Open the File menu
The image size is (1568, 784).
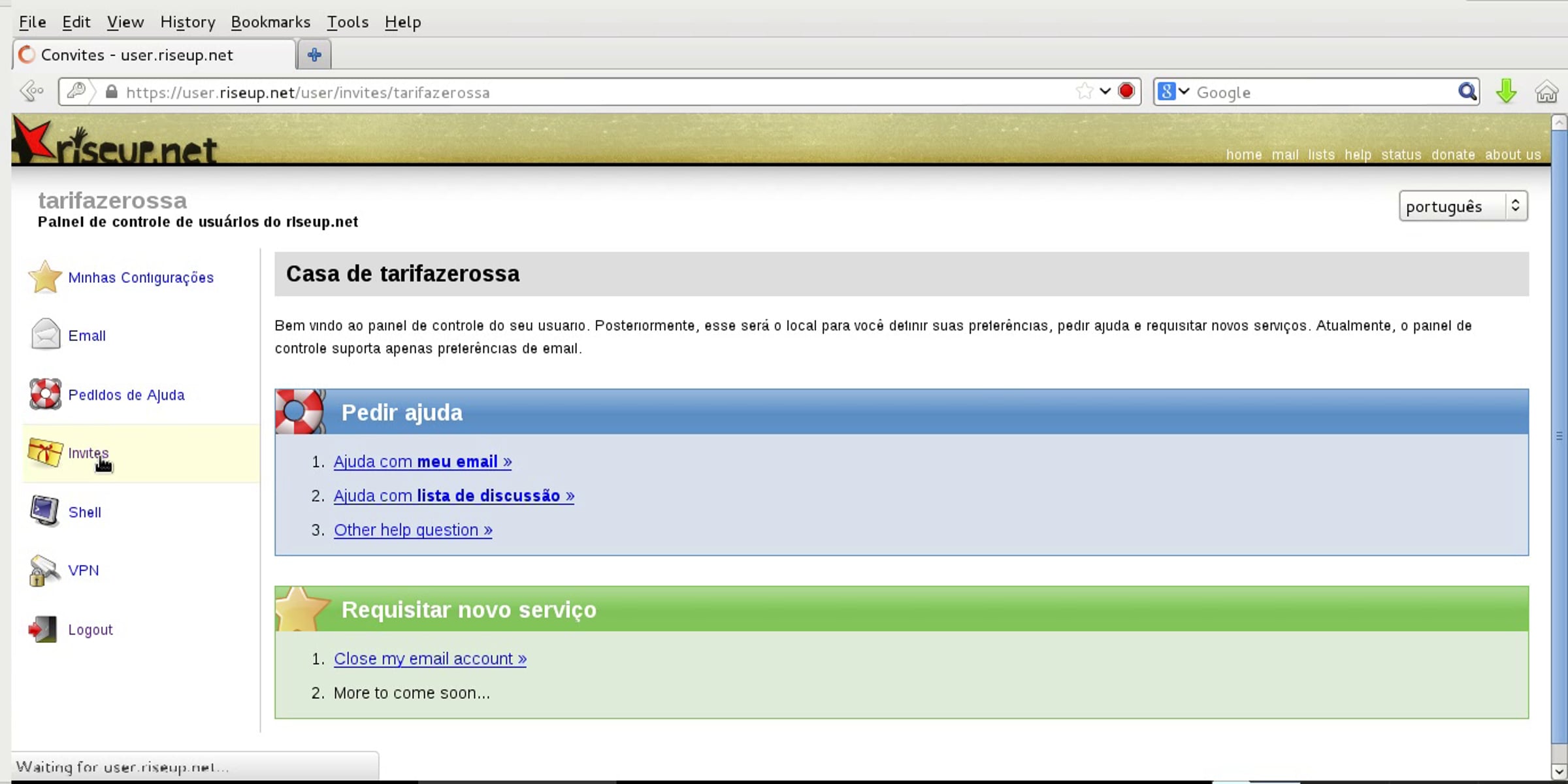point(33,22)
